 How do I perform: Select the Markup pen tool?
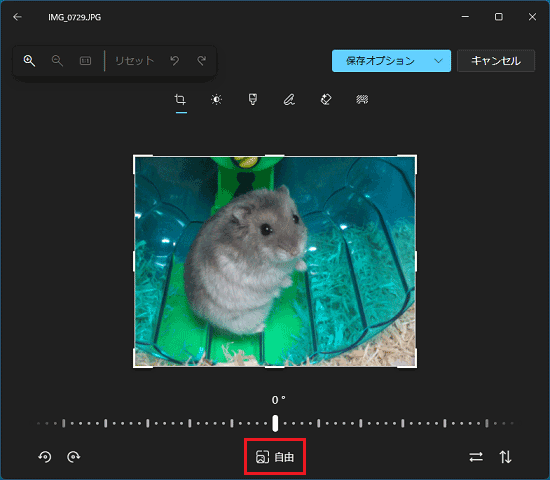coord(289,100)
